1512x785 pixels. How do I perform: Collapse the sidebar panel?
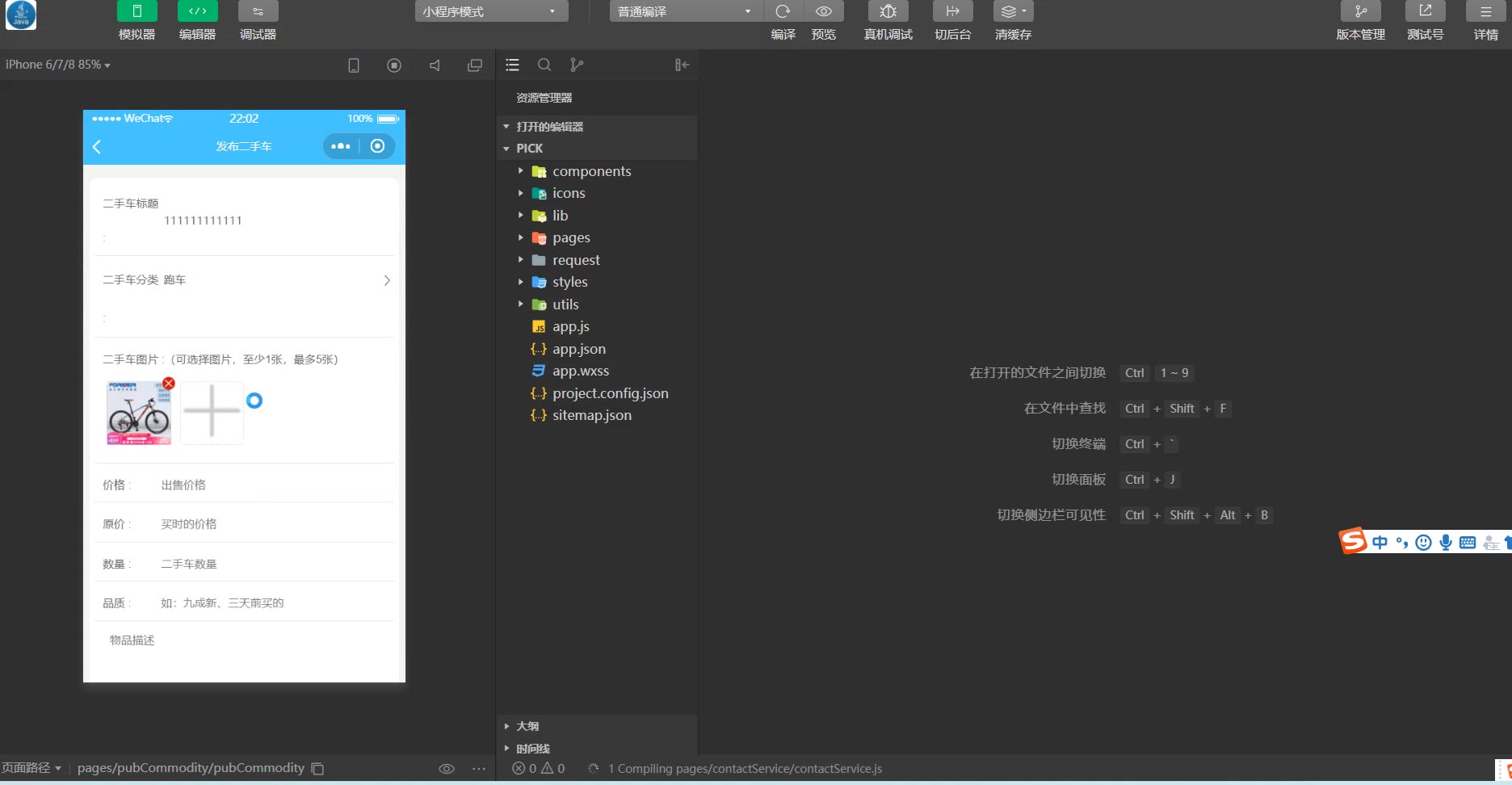[x=682, y=65]
